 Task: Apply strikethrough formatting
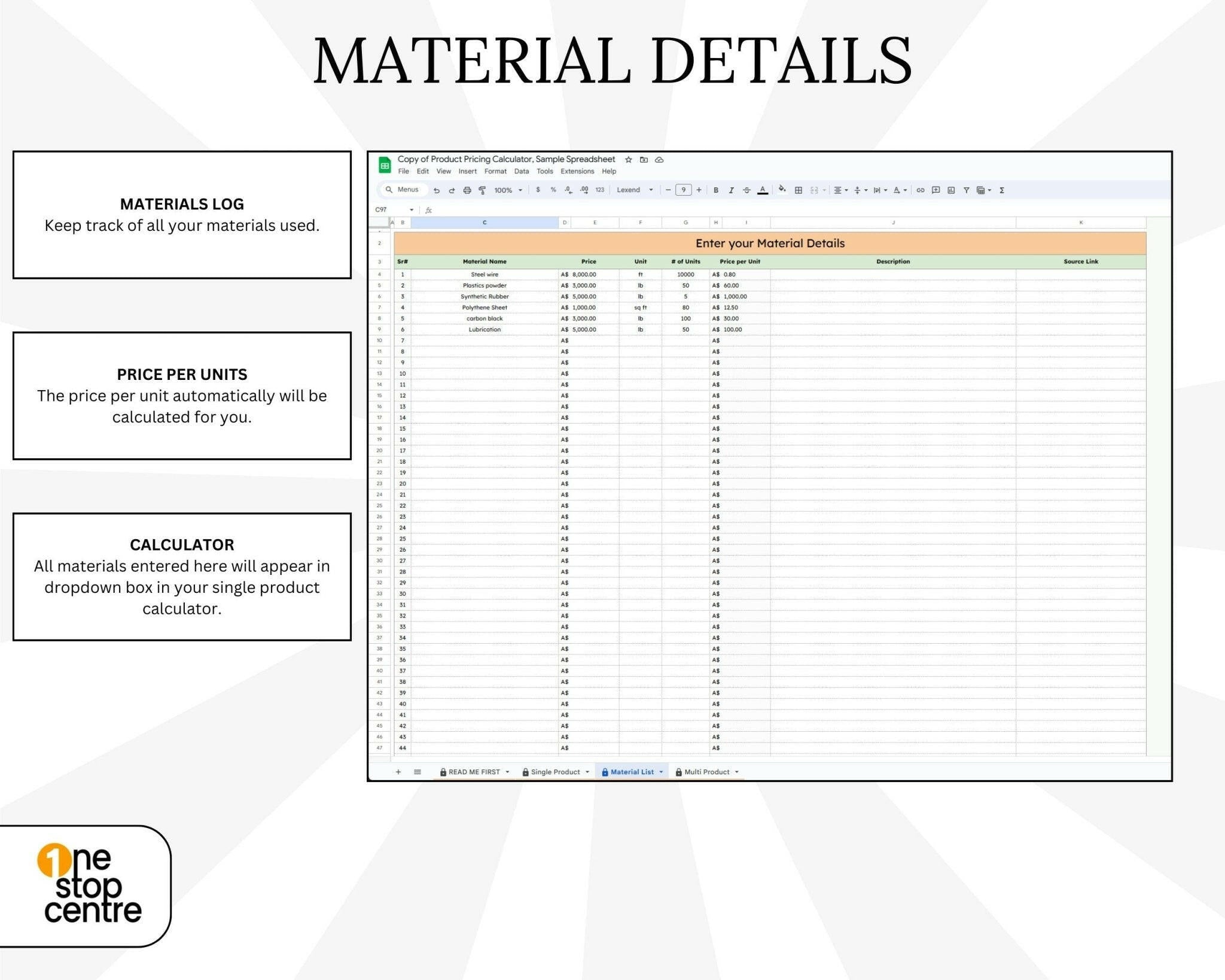tap(747, 190)
